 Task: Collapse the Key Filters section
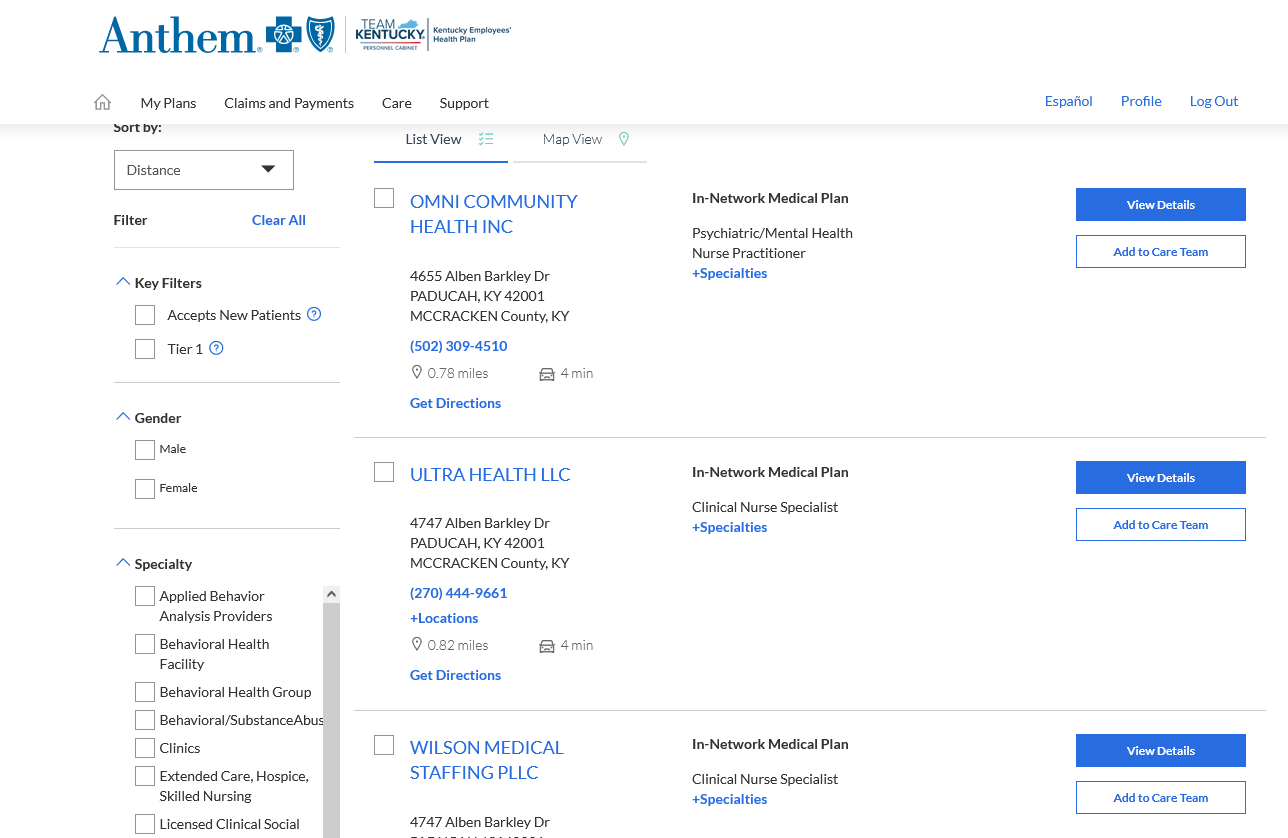point(123,282)
